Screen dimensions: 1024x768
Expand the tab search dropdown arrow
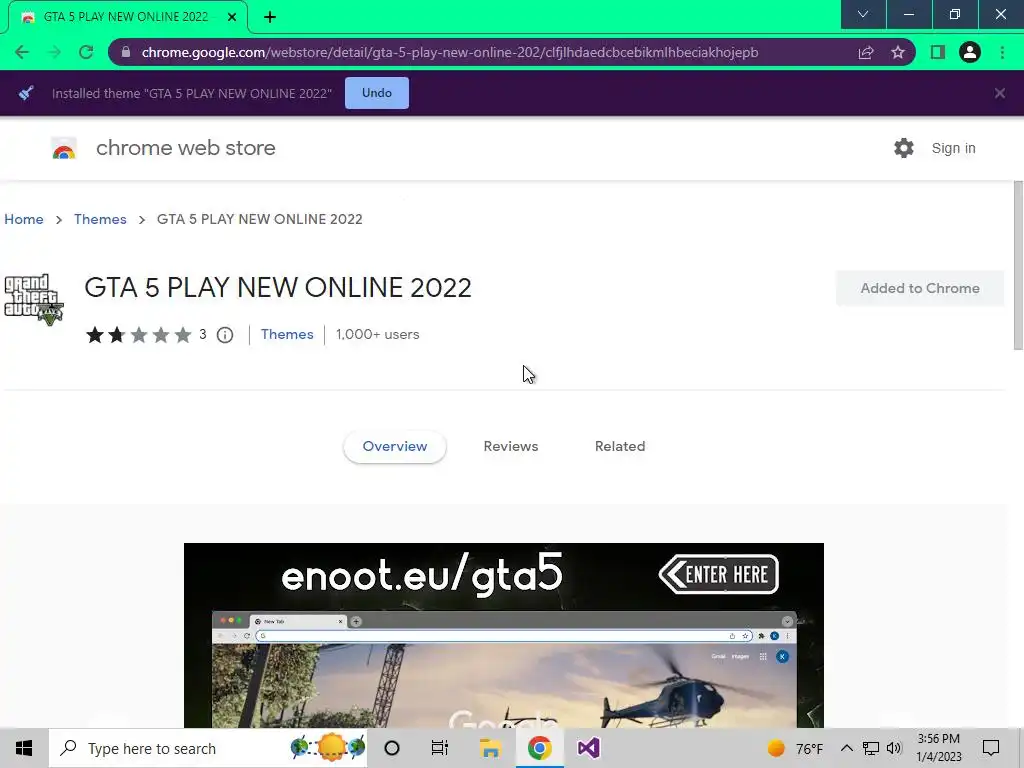click(x=863, y=14)
